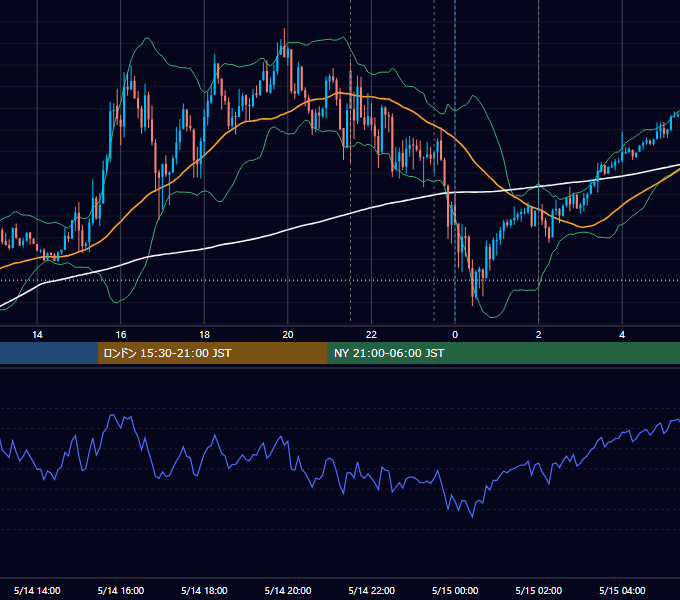Click the 5/14 20:00 time label

[288, 590]
